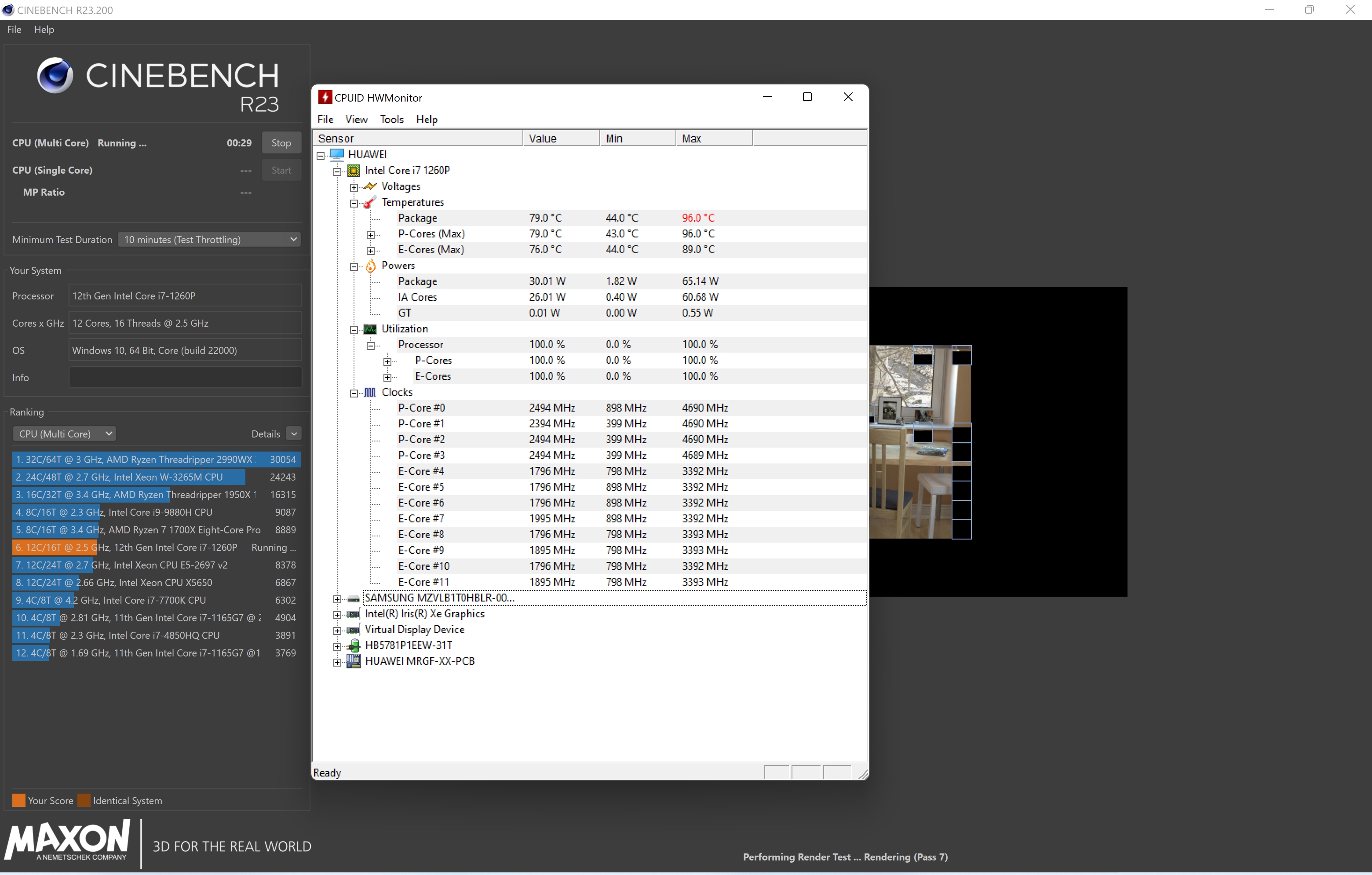Click the Clocks waveform icon
1372x875 pixels.
coord(370,392)
